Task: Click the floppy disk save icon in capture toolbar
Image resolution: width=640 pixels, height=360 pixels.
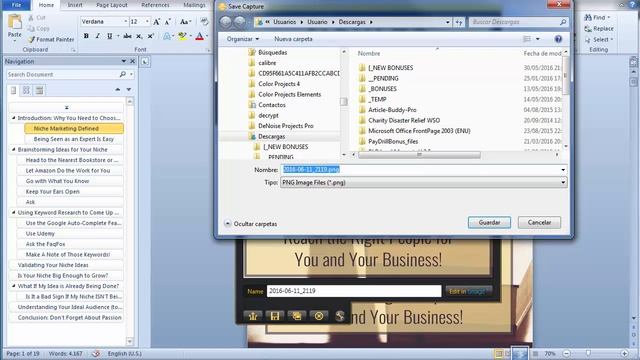Action: coord(275,316)
